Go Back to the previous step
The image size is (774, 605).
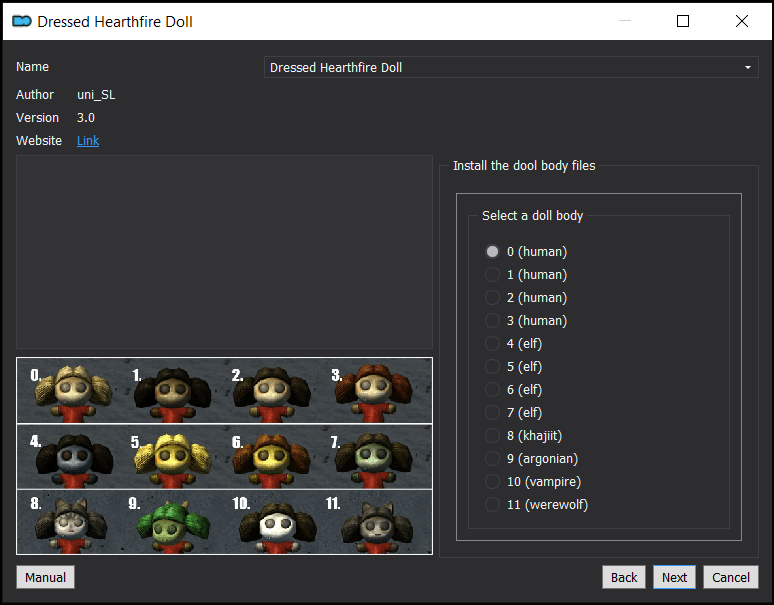pos(624,577)
